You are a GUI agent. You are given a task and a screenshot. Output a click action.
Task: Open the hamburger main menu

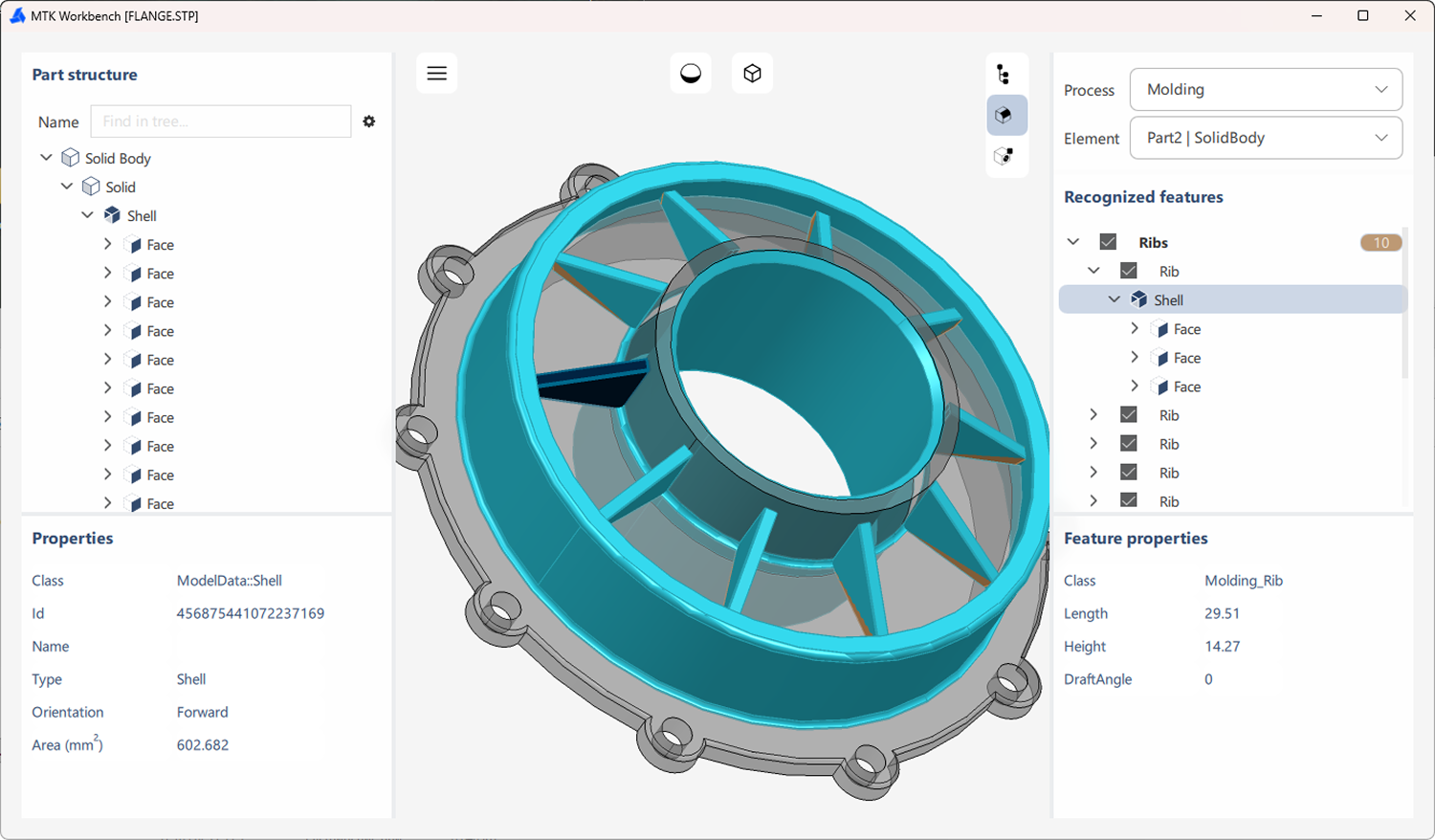click(436, 73)
